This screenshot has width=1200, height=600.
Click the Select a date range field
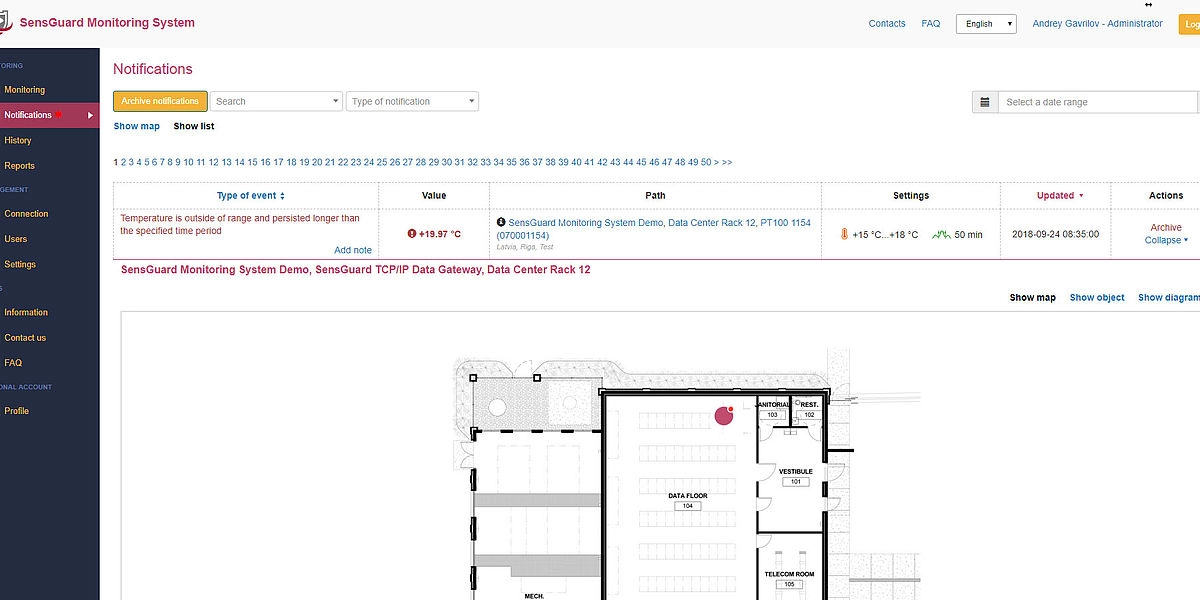click(x=1097, y=102)
